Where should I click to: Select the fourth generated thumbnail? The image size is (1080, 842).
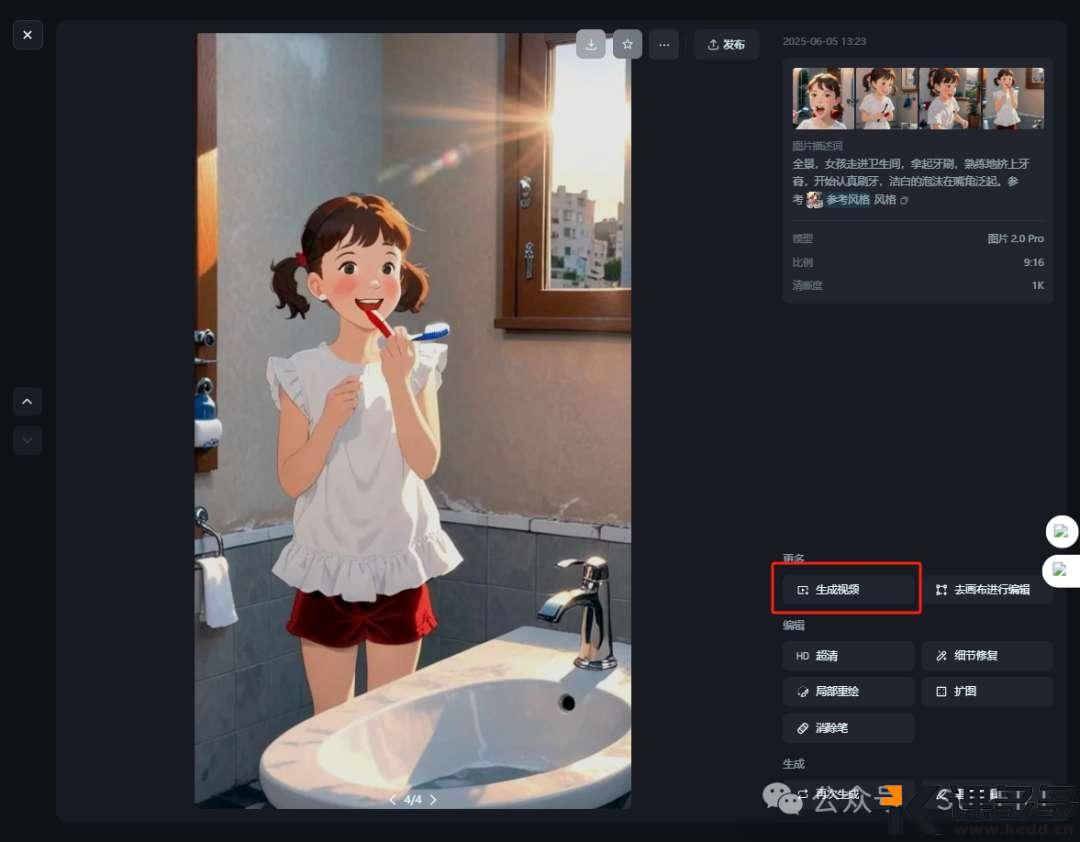pos(1013,98)
